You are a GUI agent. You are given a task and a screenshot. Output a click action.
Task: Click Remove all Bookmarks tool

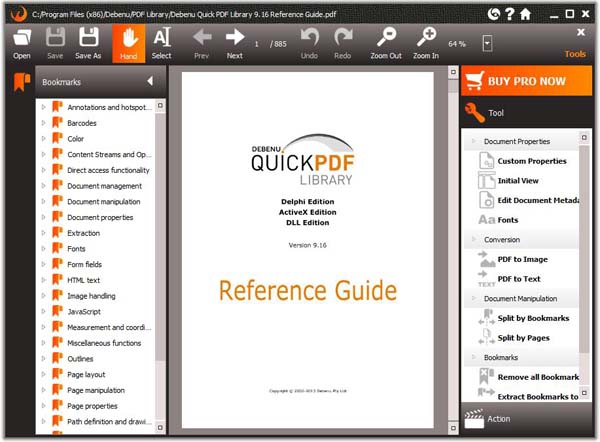pos(528,377)
